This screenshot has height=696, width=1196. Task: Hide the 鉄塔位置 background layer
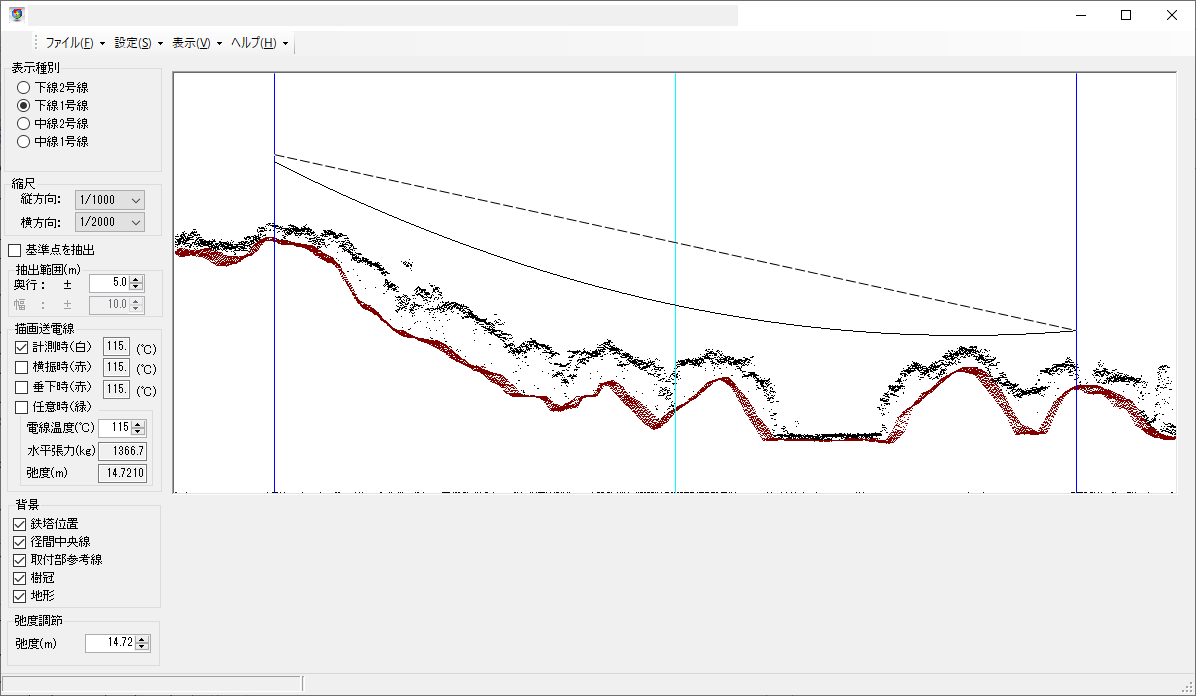coord(20,524)
